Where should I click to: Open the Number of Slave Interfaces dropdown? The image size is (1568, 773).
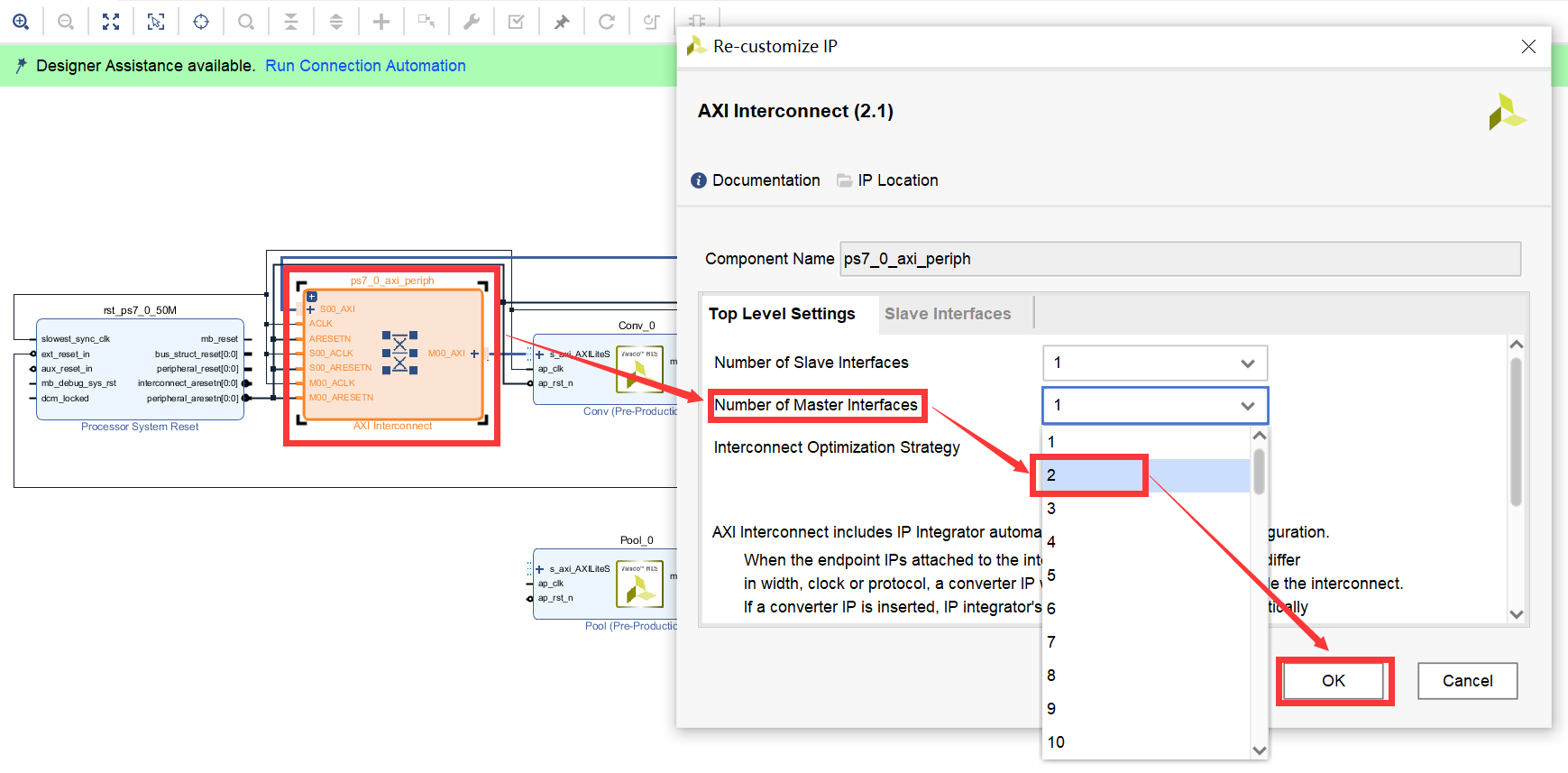click(x=1154, y=363)
